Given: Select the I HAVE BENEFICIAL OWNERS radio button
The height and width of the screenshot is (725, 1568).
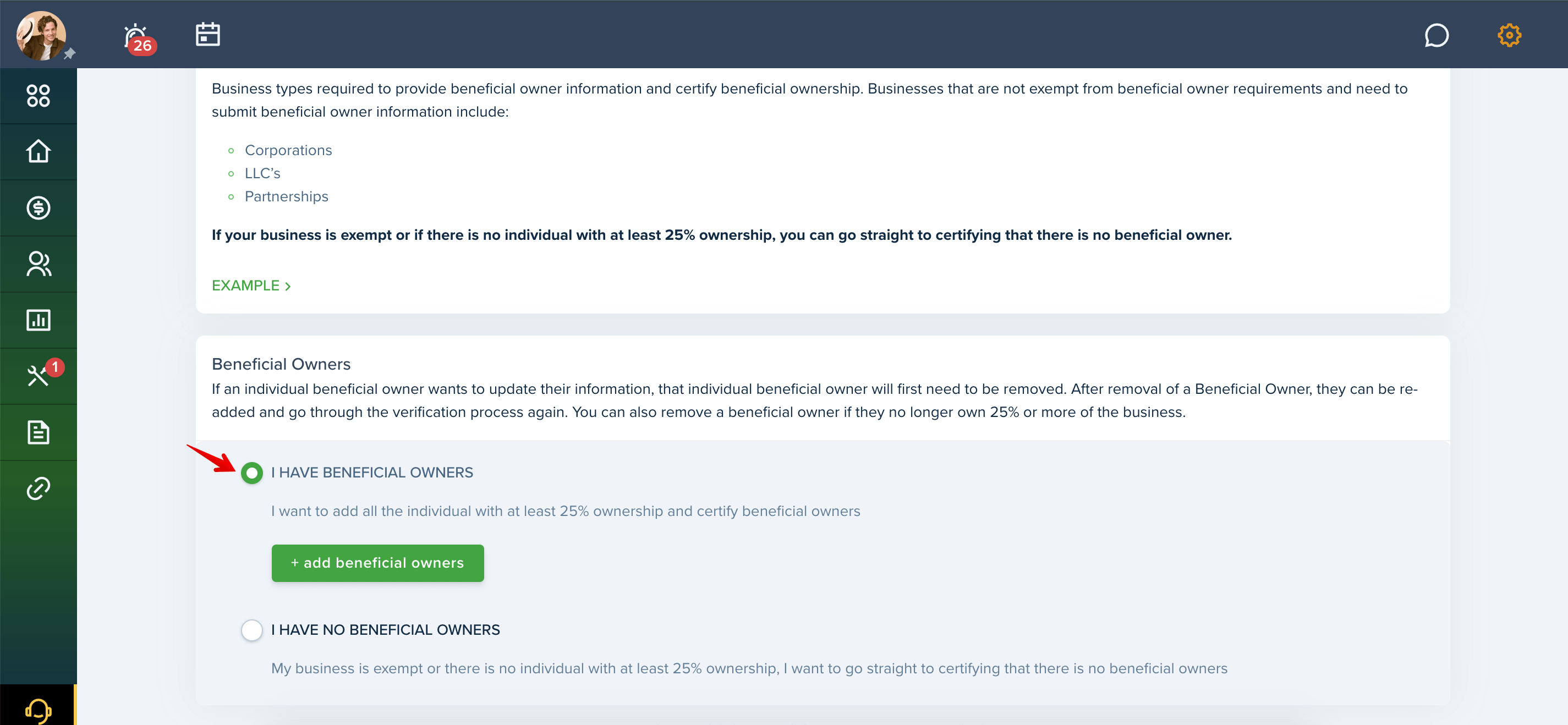Looking at the screenshot, I should pyautogui.click(x=251, y=473).
